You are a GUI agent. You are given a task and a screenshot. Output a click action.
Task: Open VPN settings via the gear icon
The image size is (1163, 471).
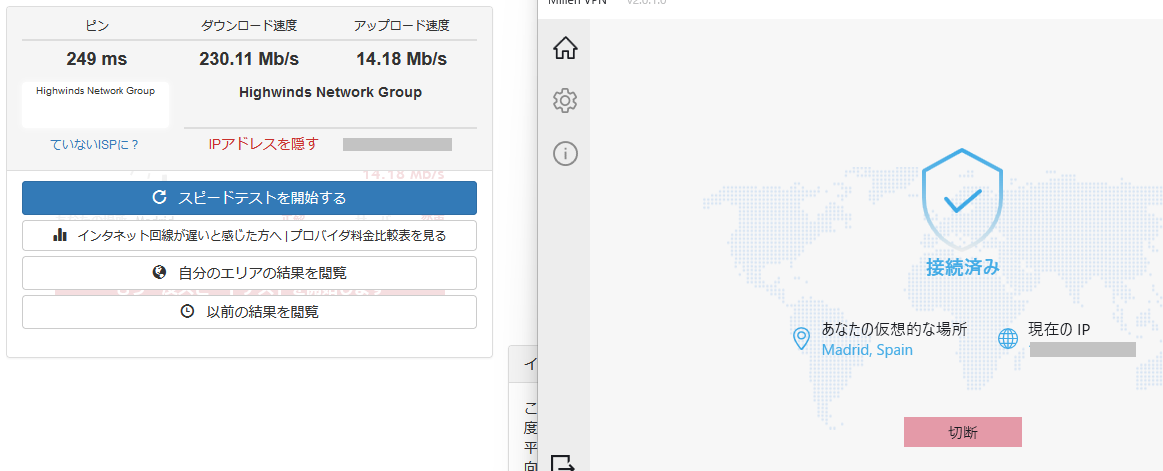point(565,100)
